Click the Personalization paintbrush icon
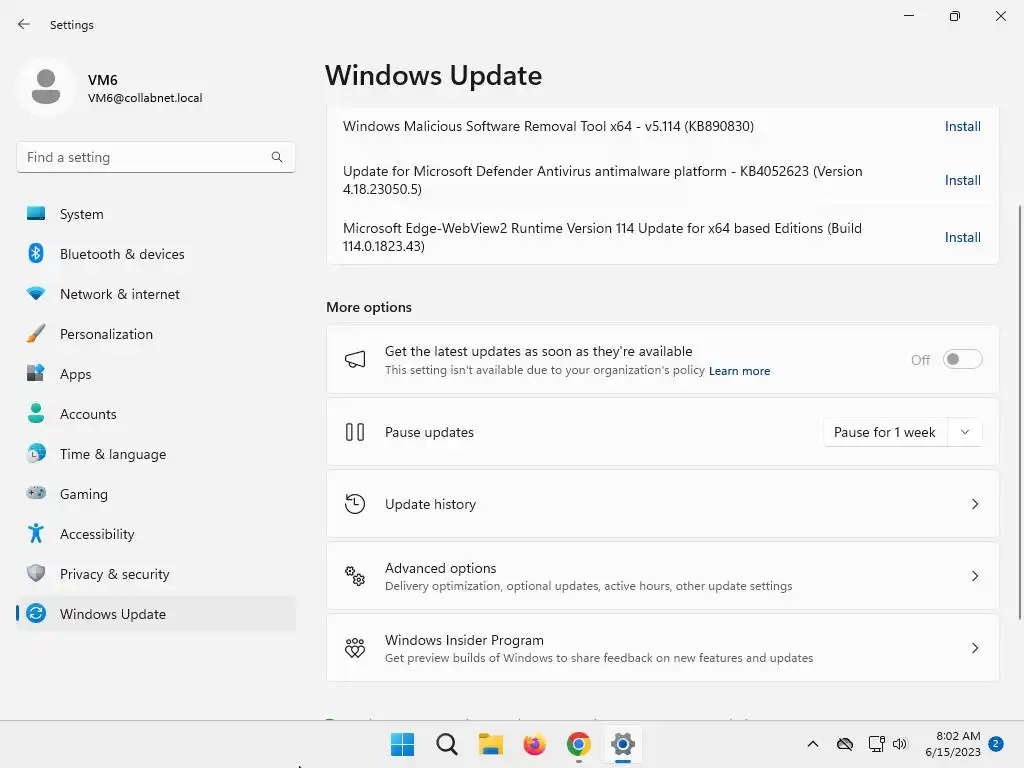 [x=36, y=334]
